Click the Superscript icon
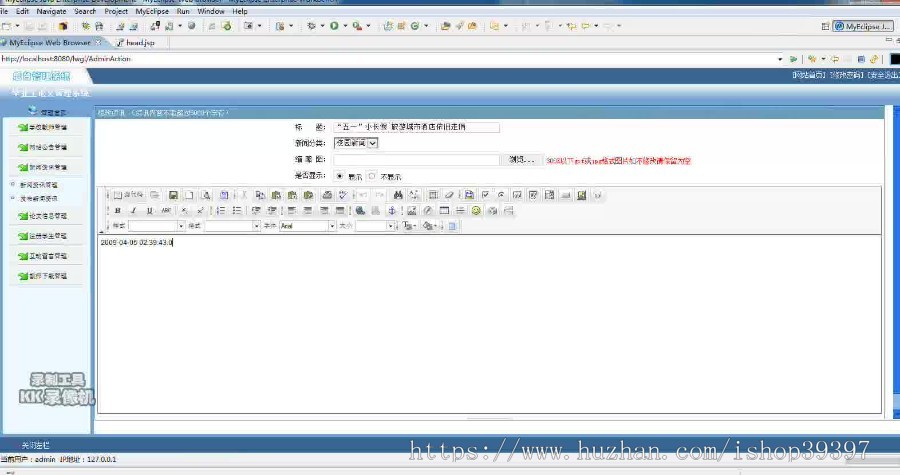This screenshot has width=900, height=475. coord(200,211)
